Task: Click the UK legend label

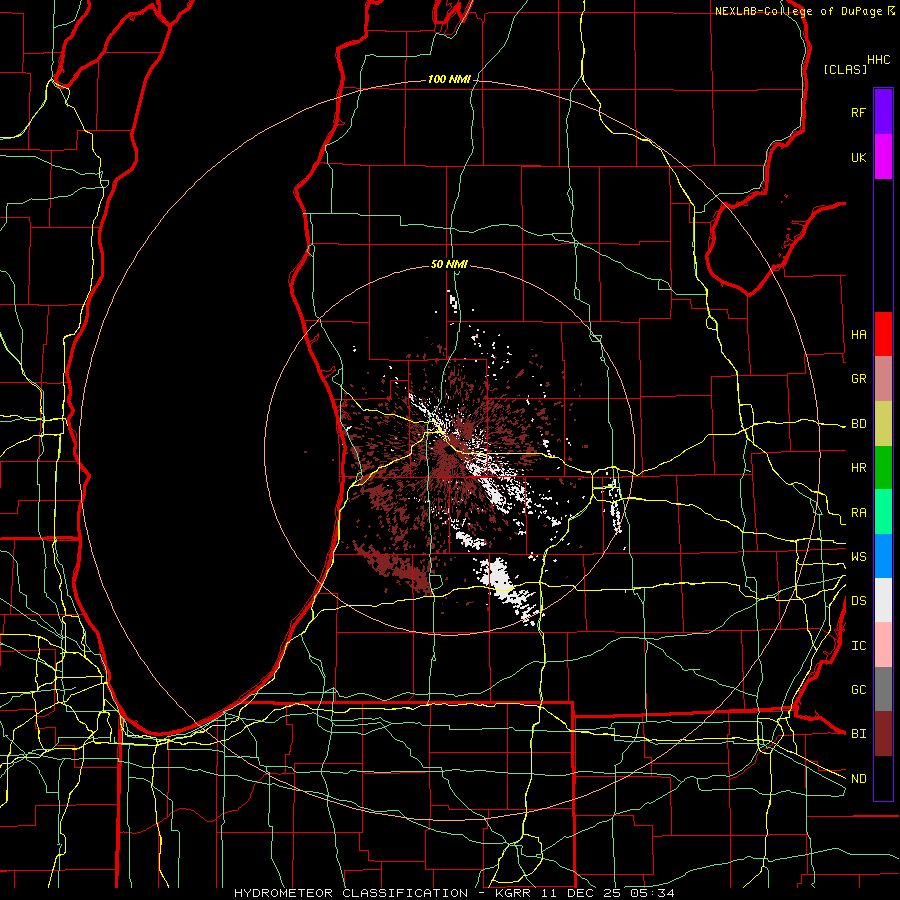Action: [x=858, y=157]
